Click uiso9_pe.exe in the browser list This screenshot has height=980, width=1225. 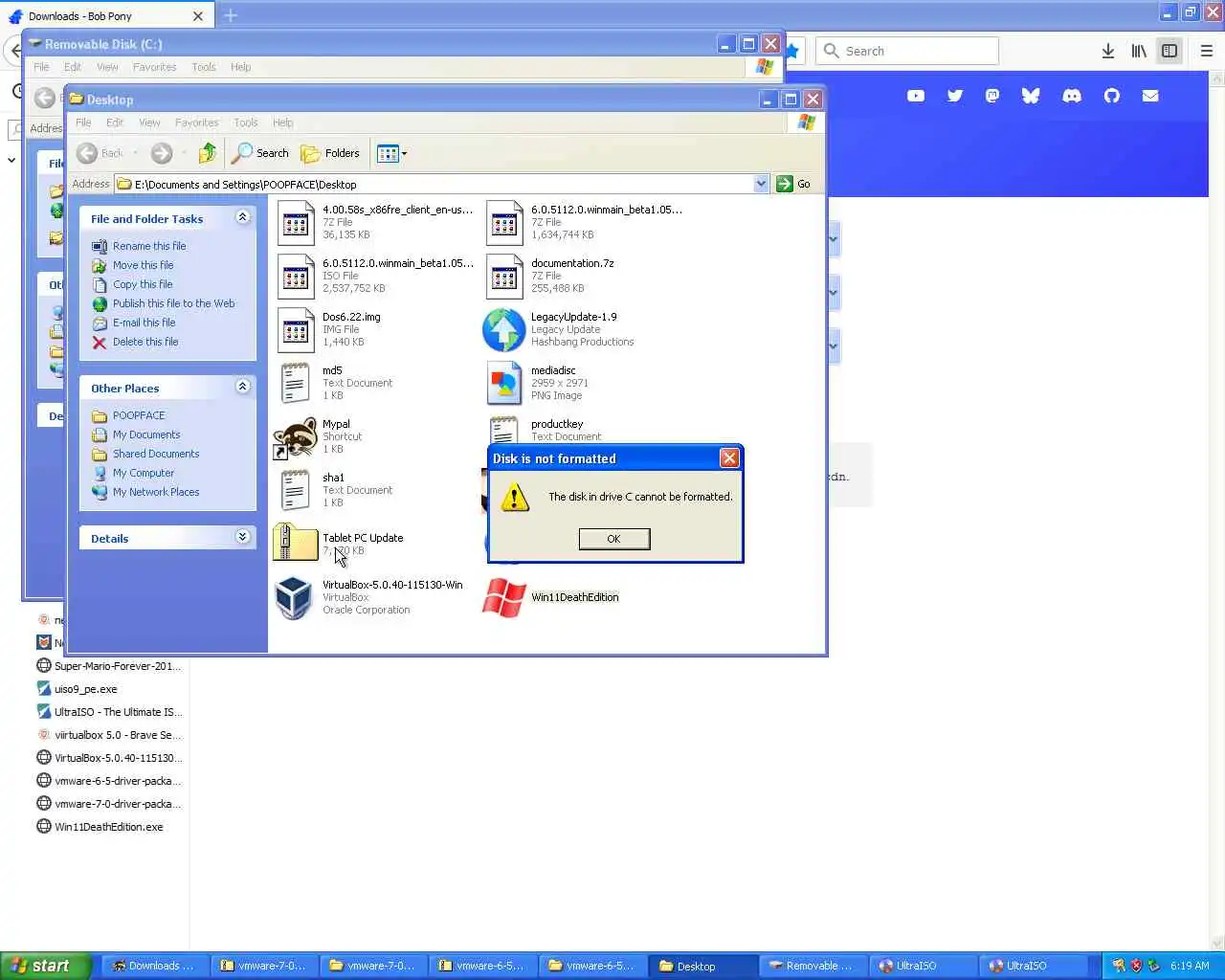click(77, 689)
